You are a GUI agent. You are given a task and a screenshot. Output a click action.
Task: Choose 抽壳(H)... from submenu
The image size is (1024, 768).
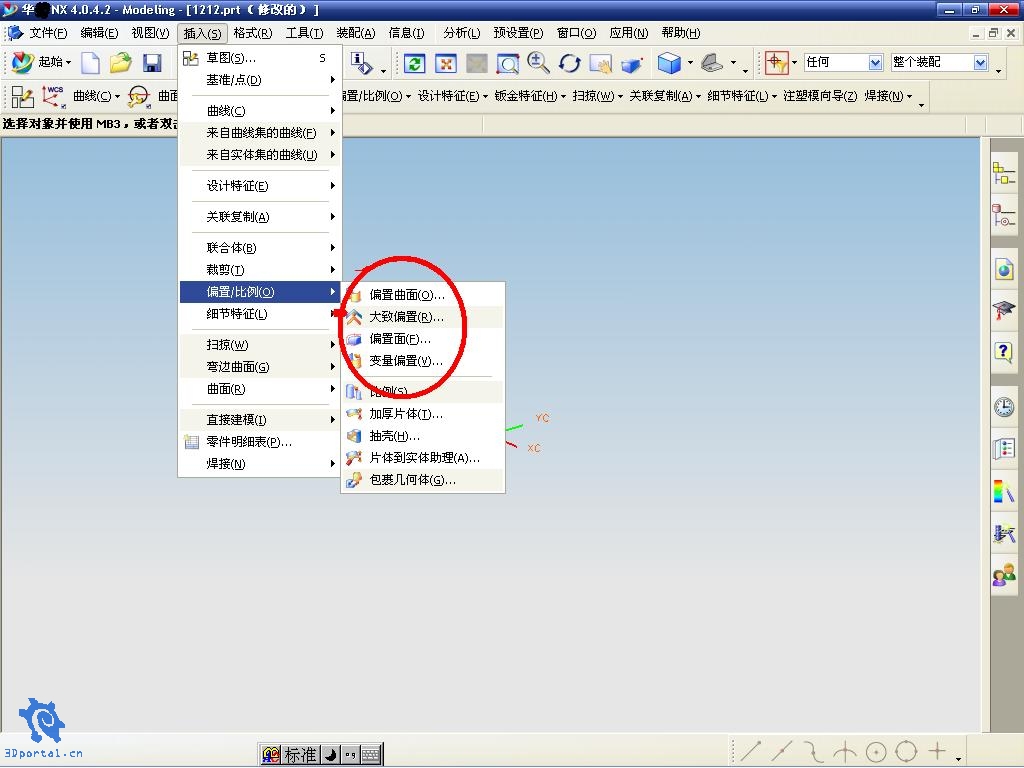click(423, 436)
